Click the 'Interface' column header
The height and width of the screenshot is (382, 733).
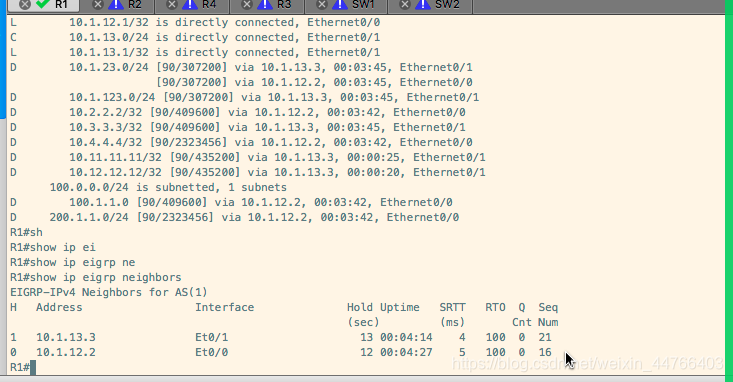click(224, 307)
